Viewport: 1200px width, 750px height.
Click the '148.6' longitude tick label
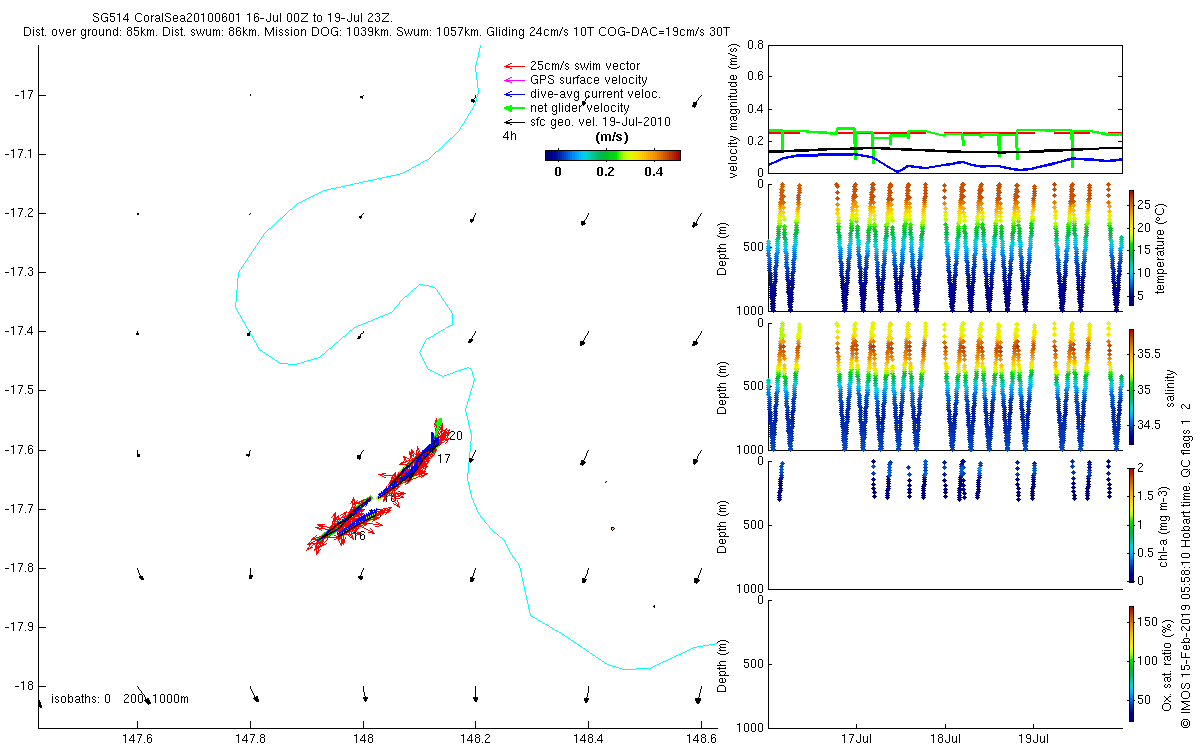coord(701,741)
